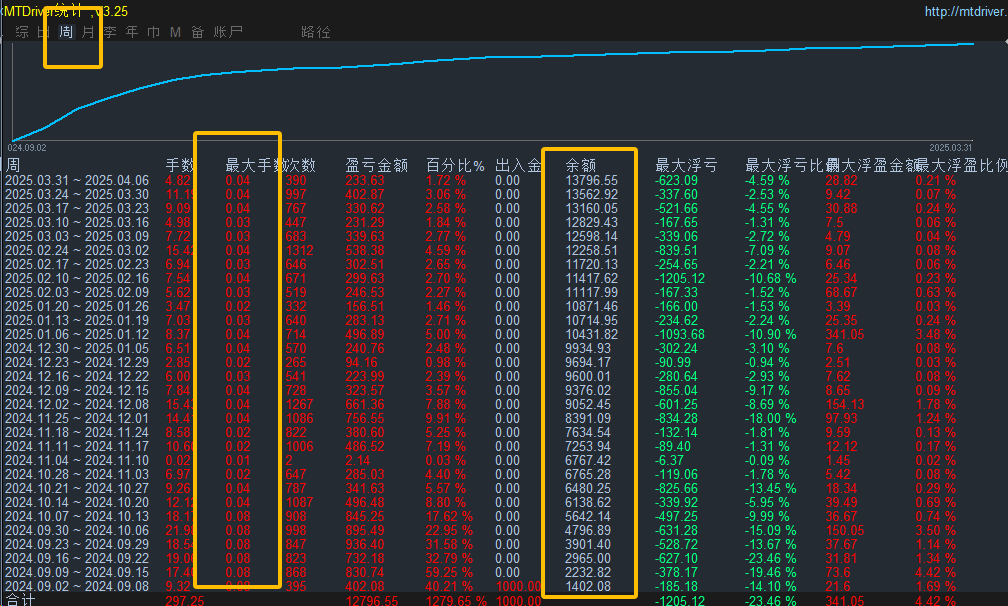
Task: Click total percentage 1279.65 % in 合计 row
Action: tap(456, 600)
